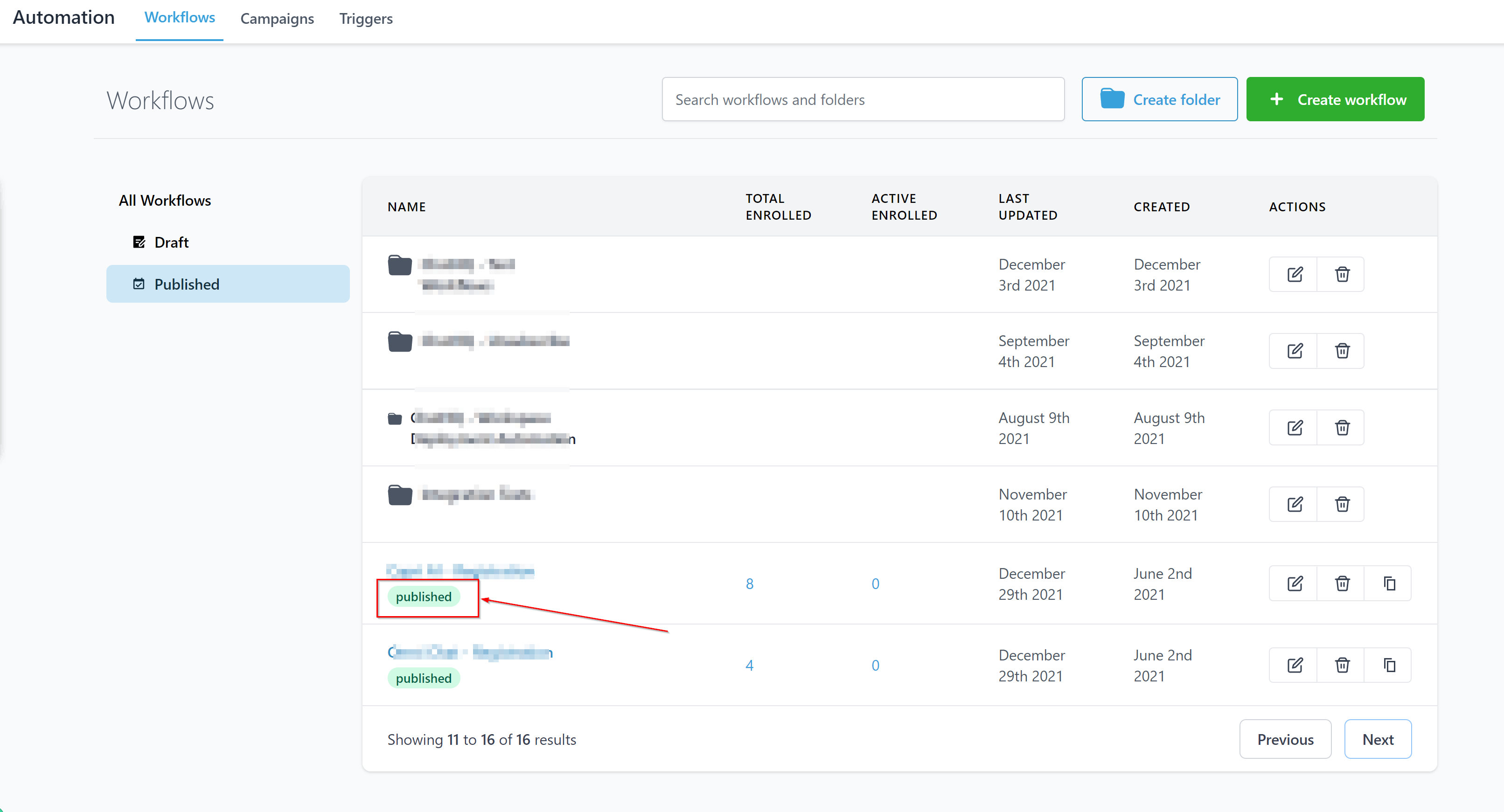The image size is (1504, 812).
Task: Filter by Draft workflows
Action: pos(171,242)
